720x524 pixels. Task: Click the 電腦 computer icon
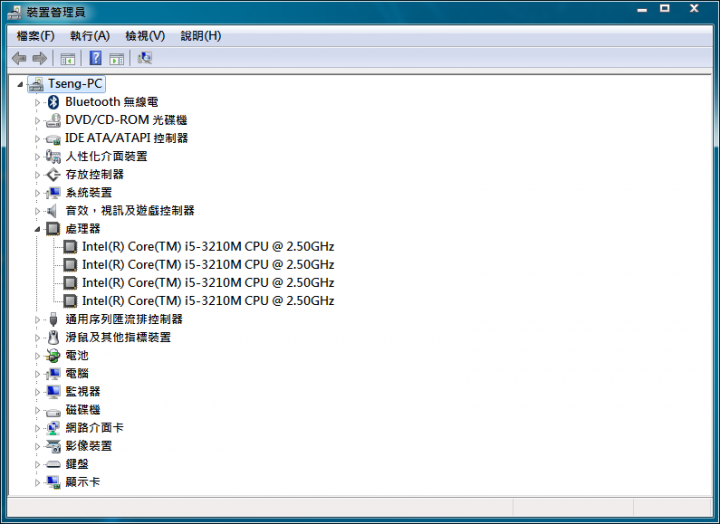pos(53,374)
